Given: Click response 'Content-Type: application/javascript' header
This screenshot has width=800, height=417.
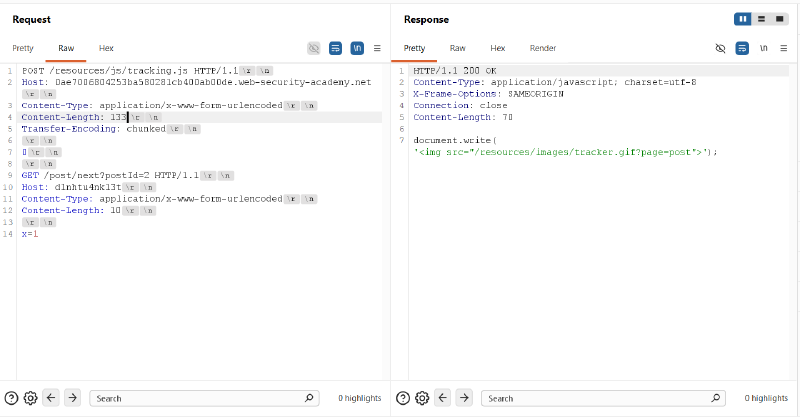Looking at the screenshot, I should tap(555, 82).
